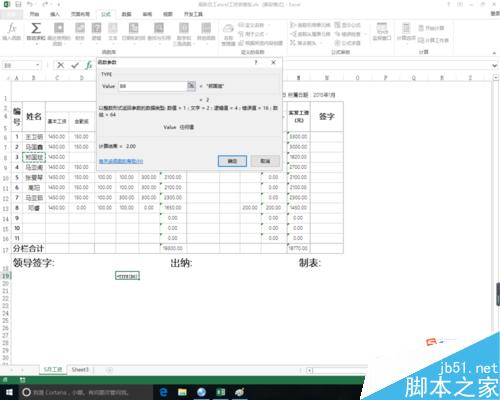Open Recently Used functions list

(x=59, y=33)
